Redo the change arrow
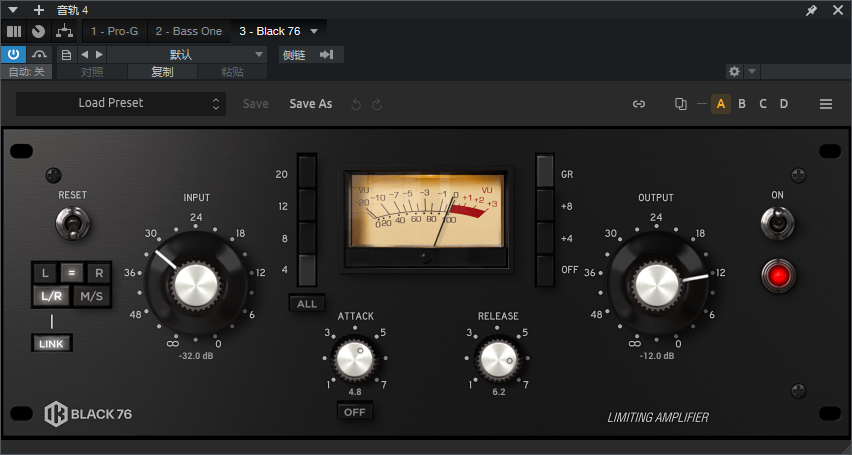The height and width of the screenshot is (455, 852). point(377,104)
